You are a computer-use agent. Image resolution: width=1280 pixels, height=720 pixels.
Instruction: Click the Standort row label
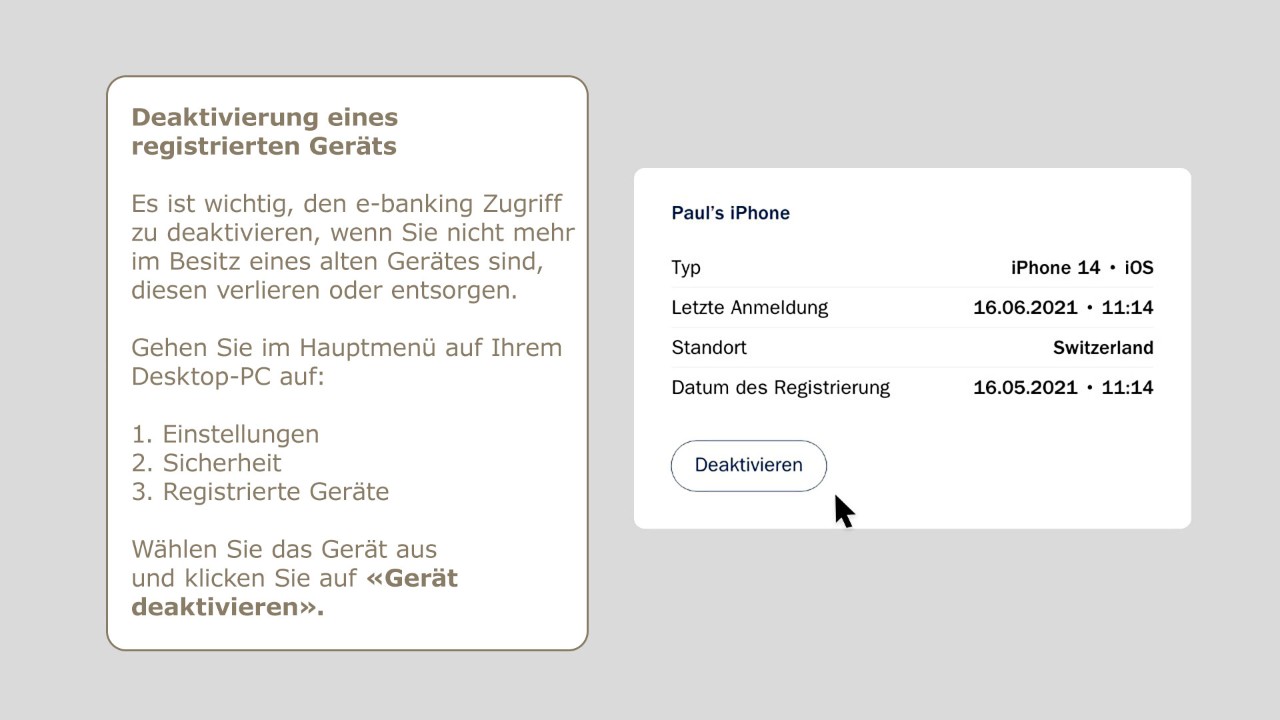tap(709, 348)
